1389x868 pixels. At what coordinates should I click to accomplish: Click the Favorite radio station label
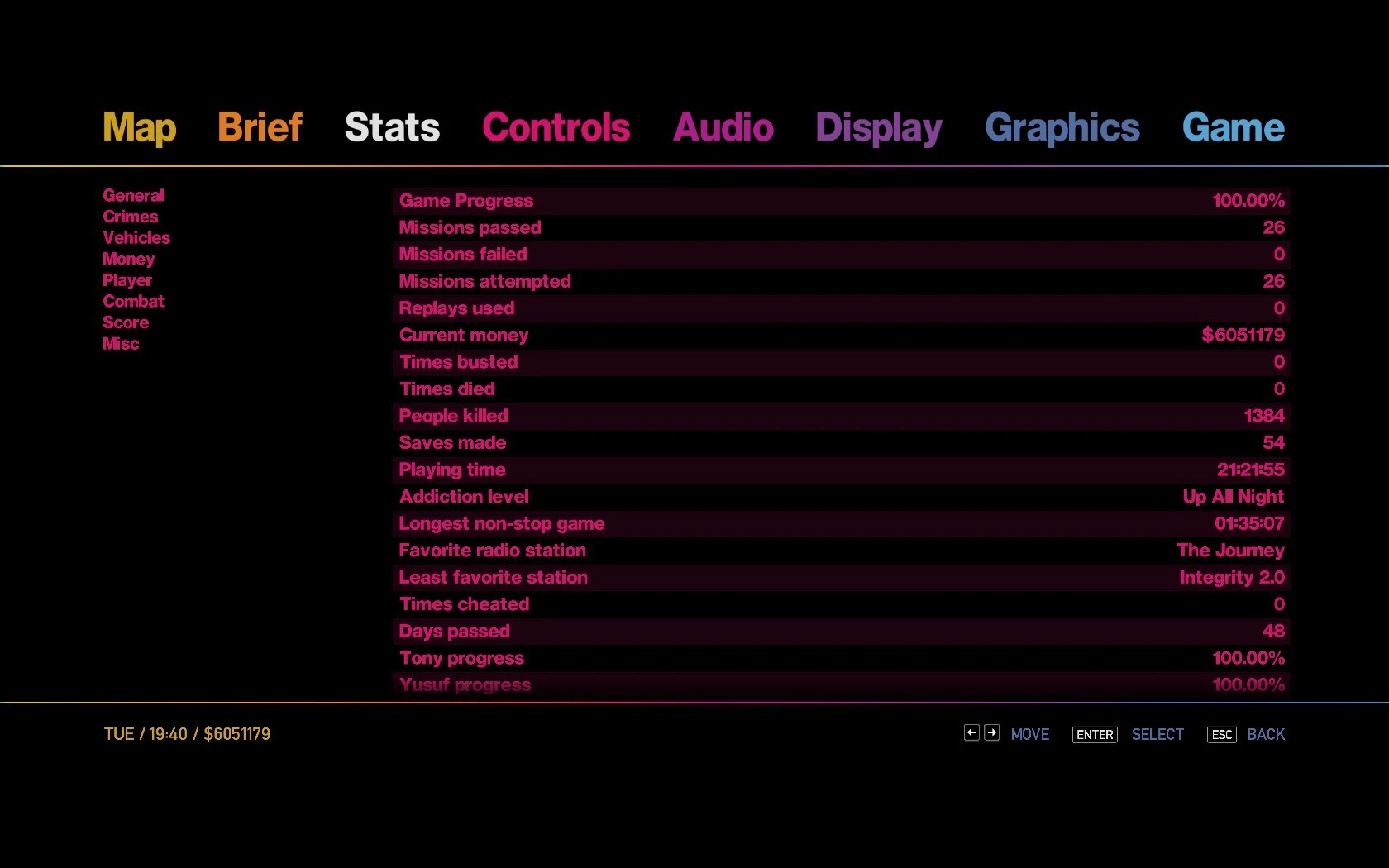[492, 551]
